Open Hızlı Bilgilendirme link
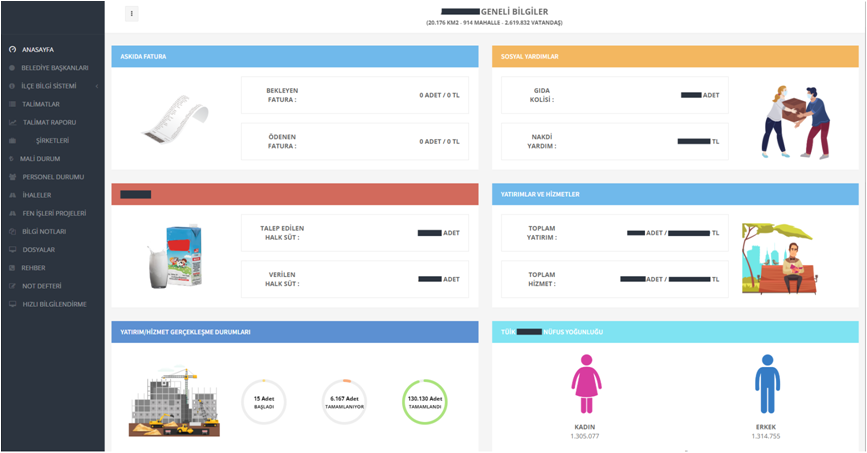 pos(54,304)
